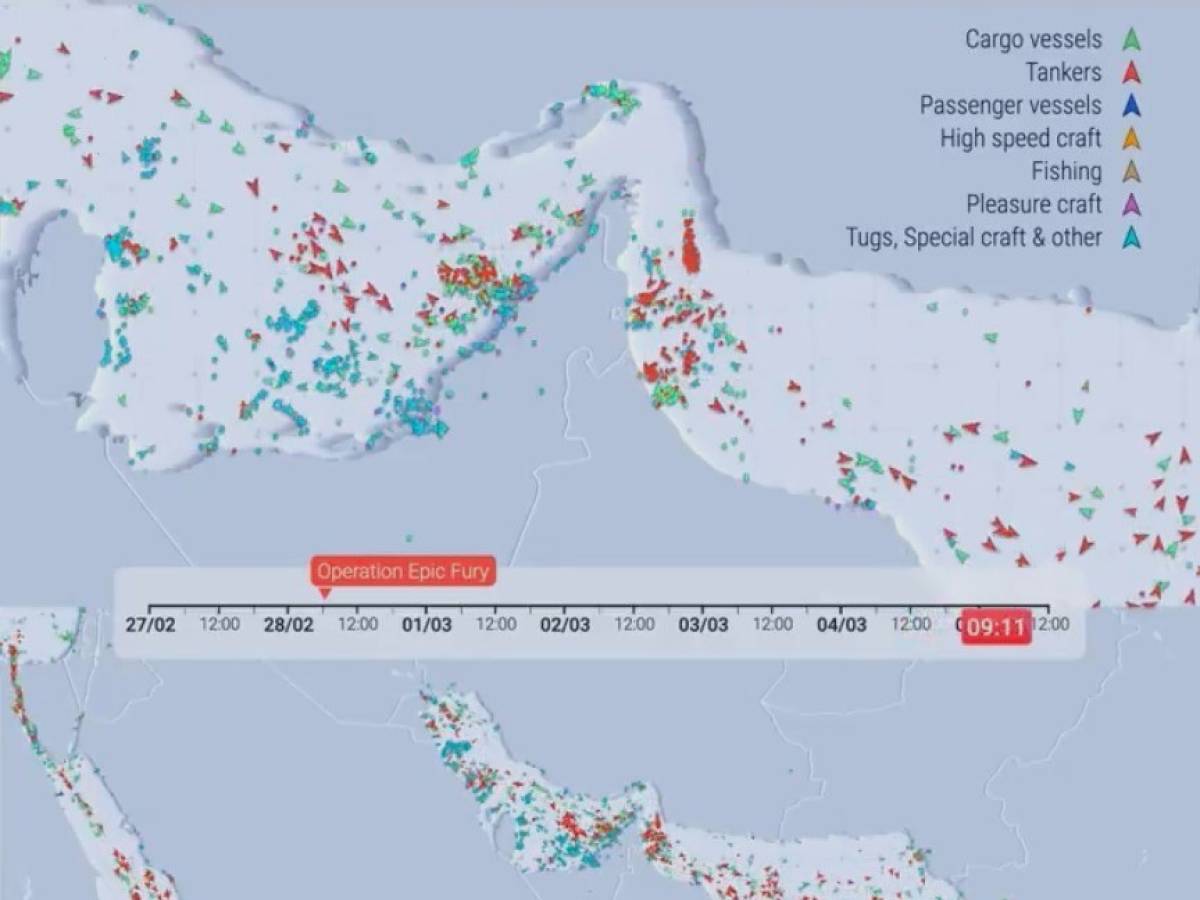
Task: Click the tan Fishing legend triangle
Action: coord(1131,172)
